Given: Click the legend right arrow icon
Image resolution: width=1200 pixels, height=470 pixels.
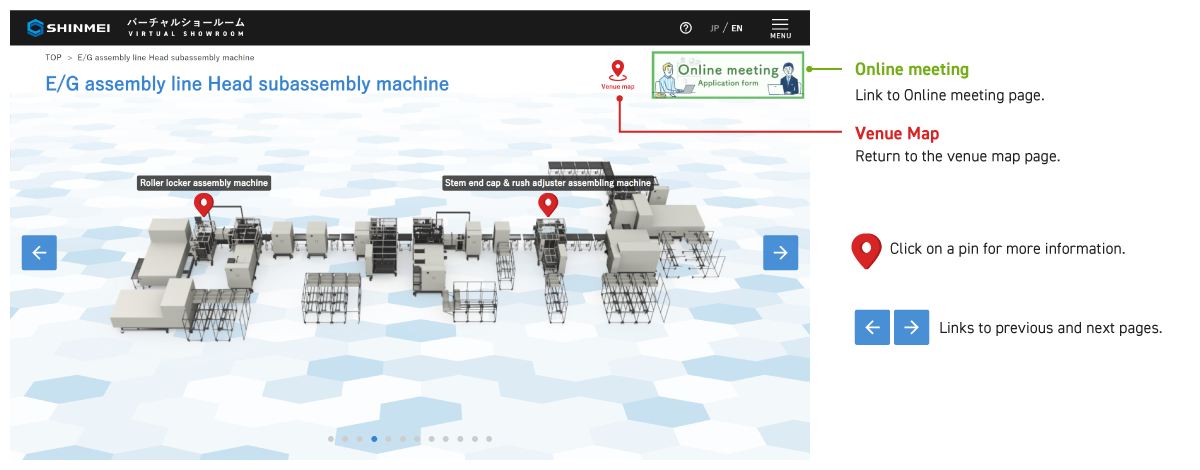Looking at the screenshot, I should (x=911, y=327).
